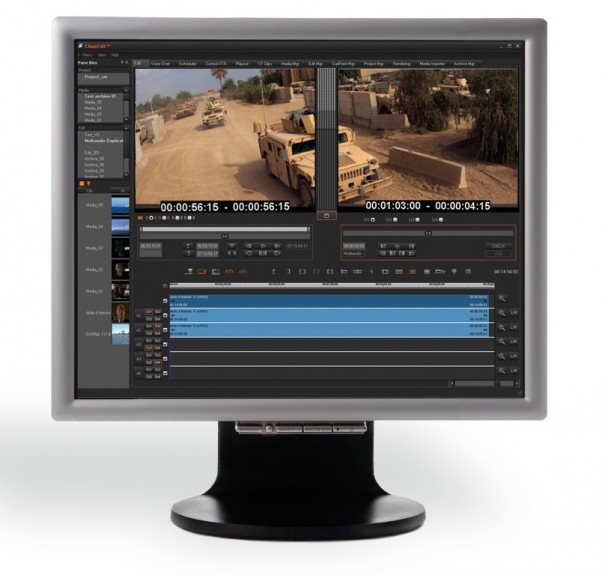Click the zoom magnifier icon on the top timeline track

(502, 299)
